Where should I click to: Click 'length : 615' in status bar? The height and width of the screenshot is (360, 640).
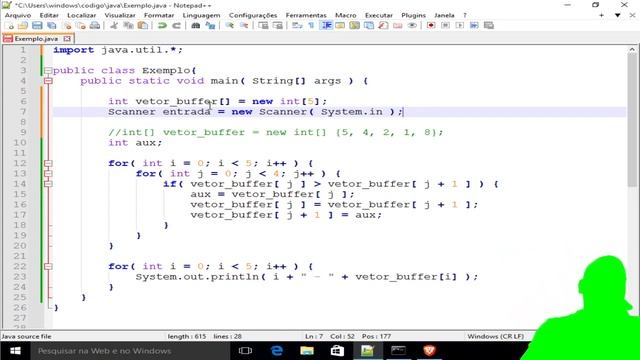pyautogui.click(x=187, y=336)
